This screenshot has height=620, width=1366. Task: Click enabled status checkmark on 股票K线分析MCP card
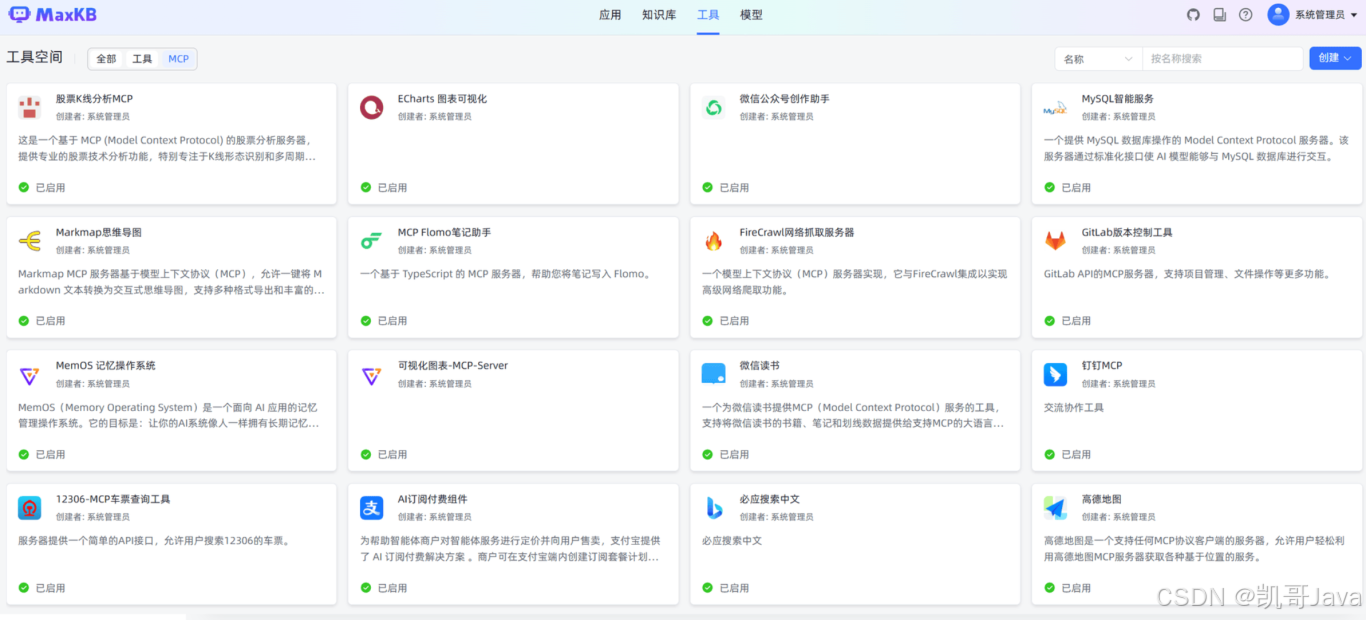[24, 187]
